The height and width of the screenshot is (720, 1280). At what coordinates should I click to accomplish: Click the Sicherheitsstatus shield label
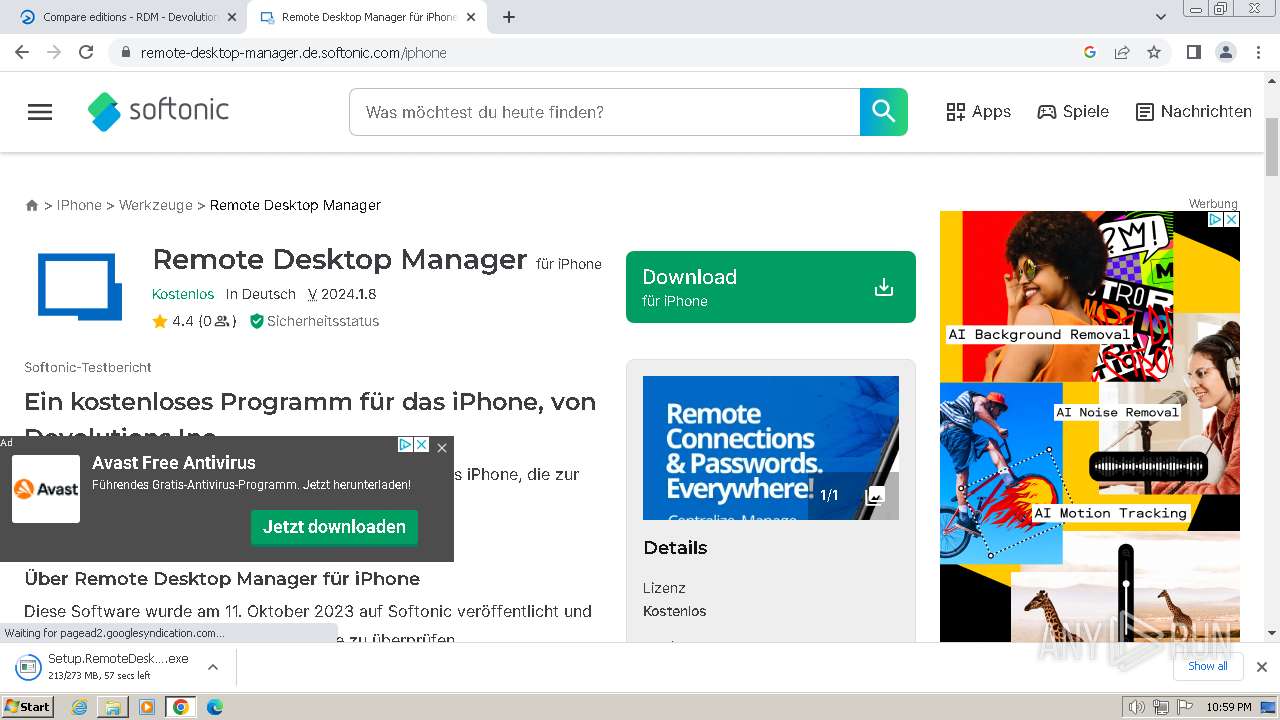(314, 321)
